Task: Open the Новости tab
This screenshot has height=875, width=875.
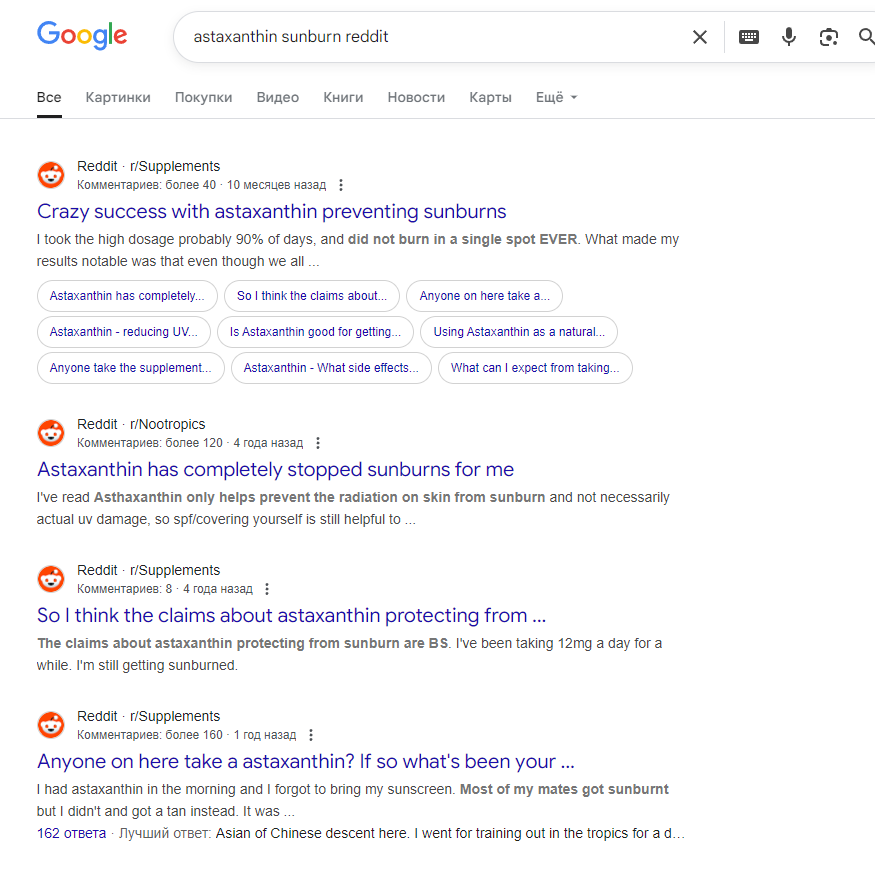Action: (416, 97)
